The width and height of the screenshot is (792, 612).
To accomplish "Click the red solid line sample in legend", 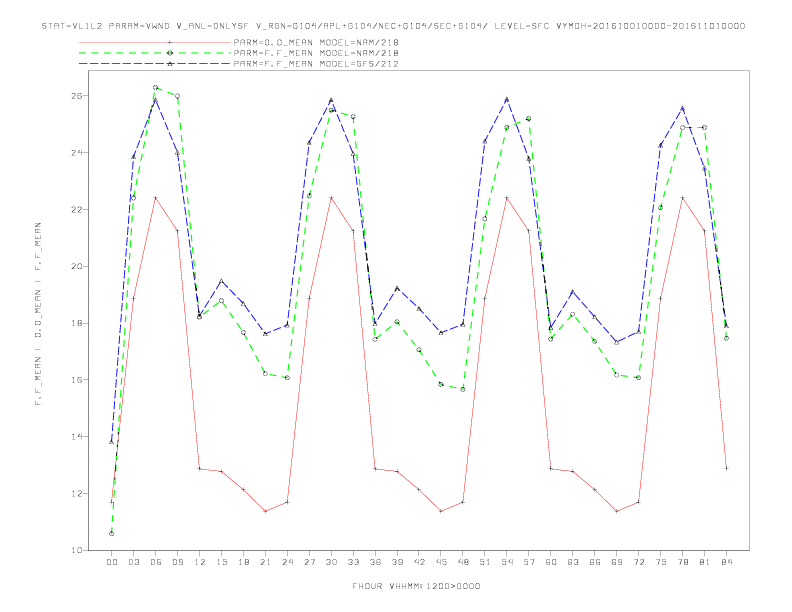I will click(x=155, y=42).
